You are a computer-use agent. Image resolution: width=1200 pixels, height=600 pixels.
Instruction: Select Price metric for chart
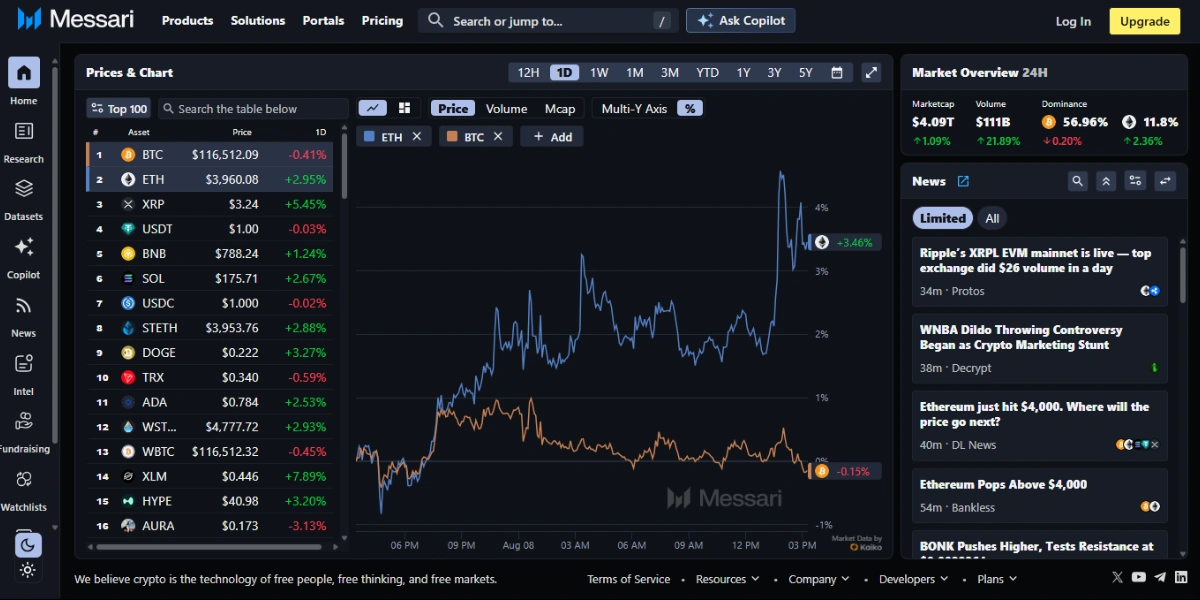click(x=453, y=108)
